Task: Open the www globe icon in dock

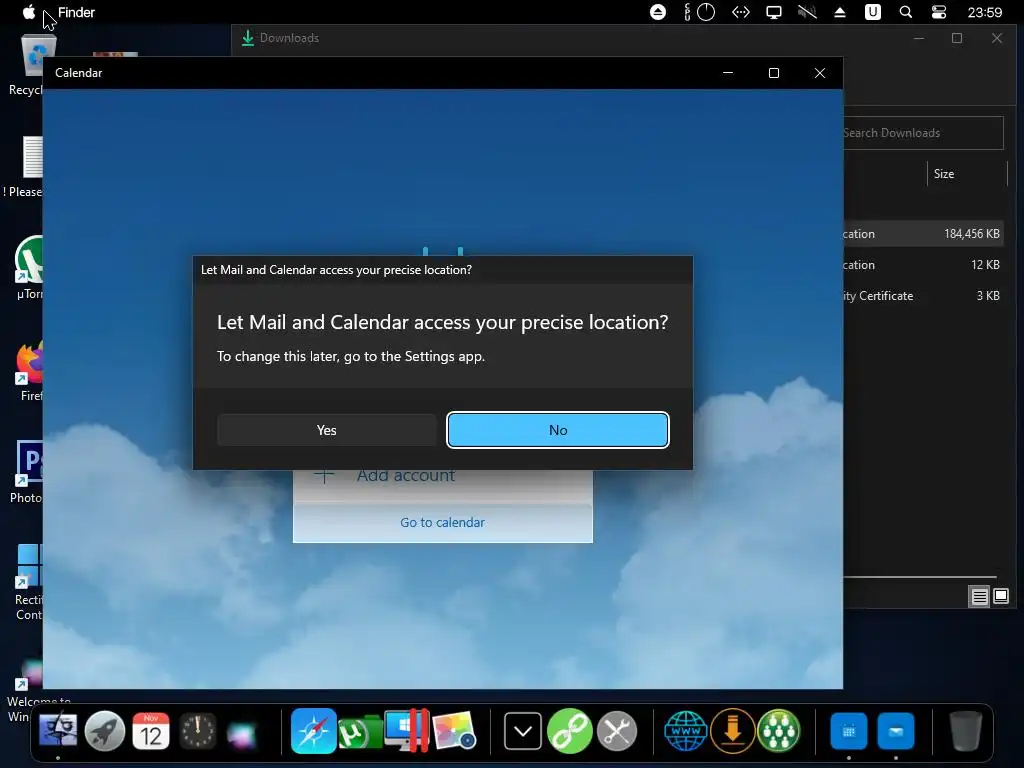Action: click(x=686, y=730)
